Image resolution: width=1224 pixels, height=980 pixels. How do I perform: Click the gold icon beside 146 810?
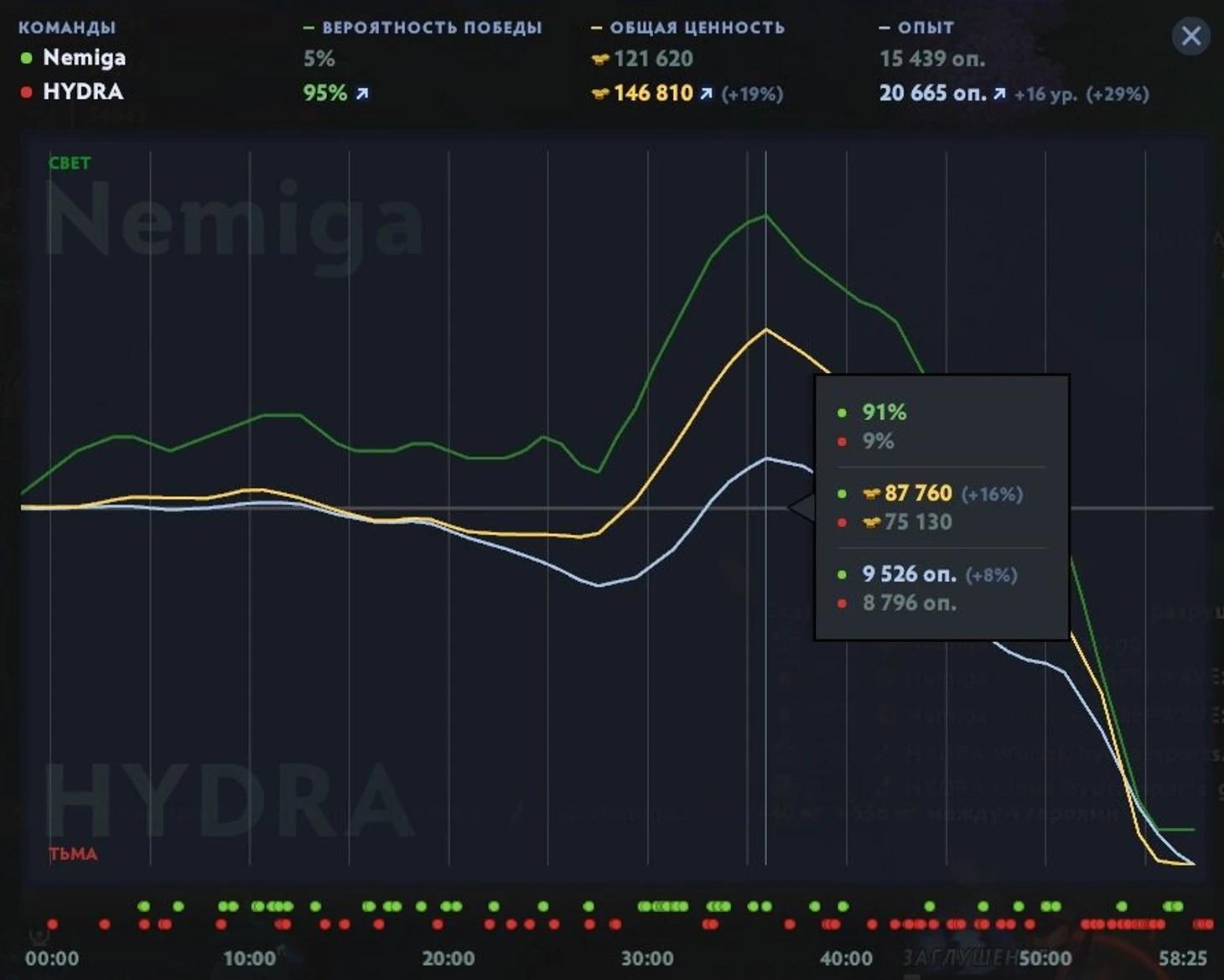[599, 94]
